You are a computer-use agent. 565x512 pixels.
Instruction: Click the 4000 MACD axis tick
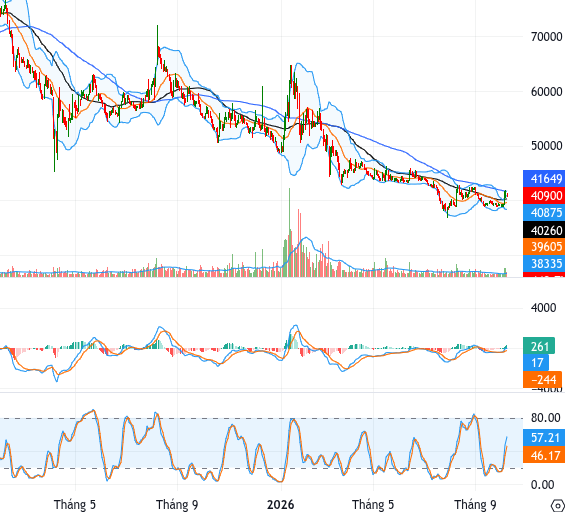click(x=543, y=308)
